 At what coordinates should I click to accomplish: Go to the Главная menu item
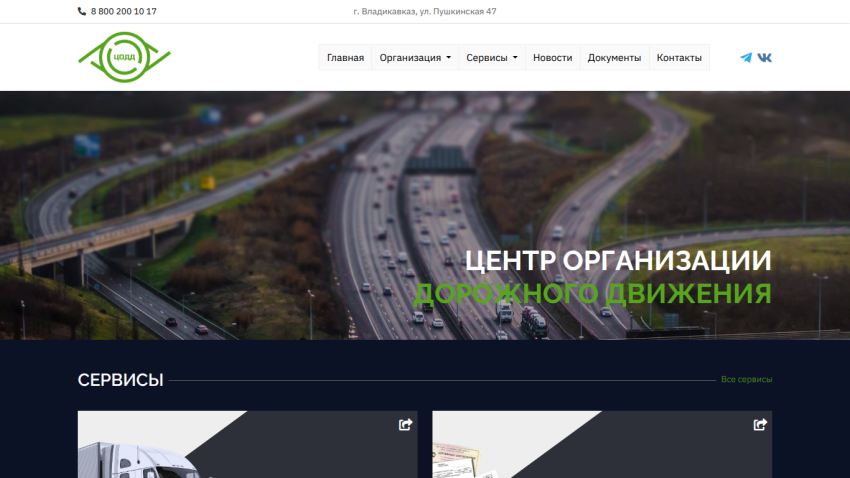345,57
